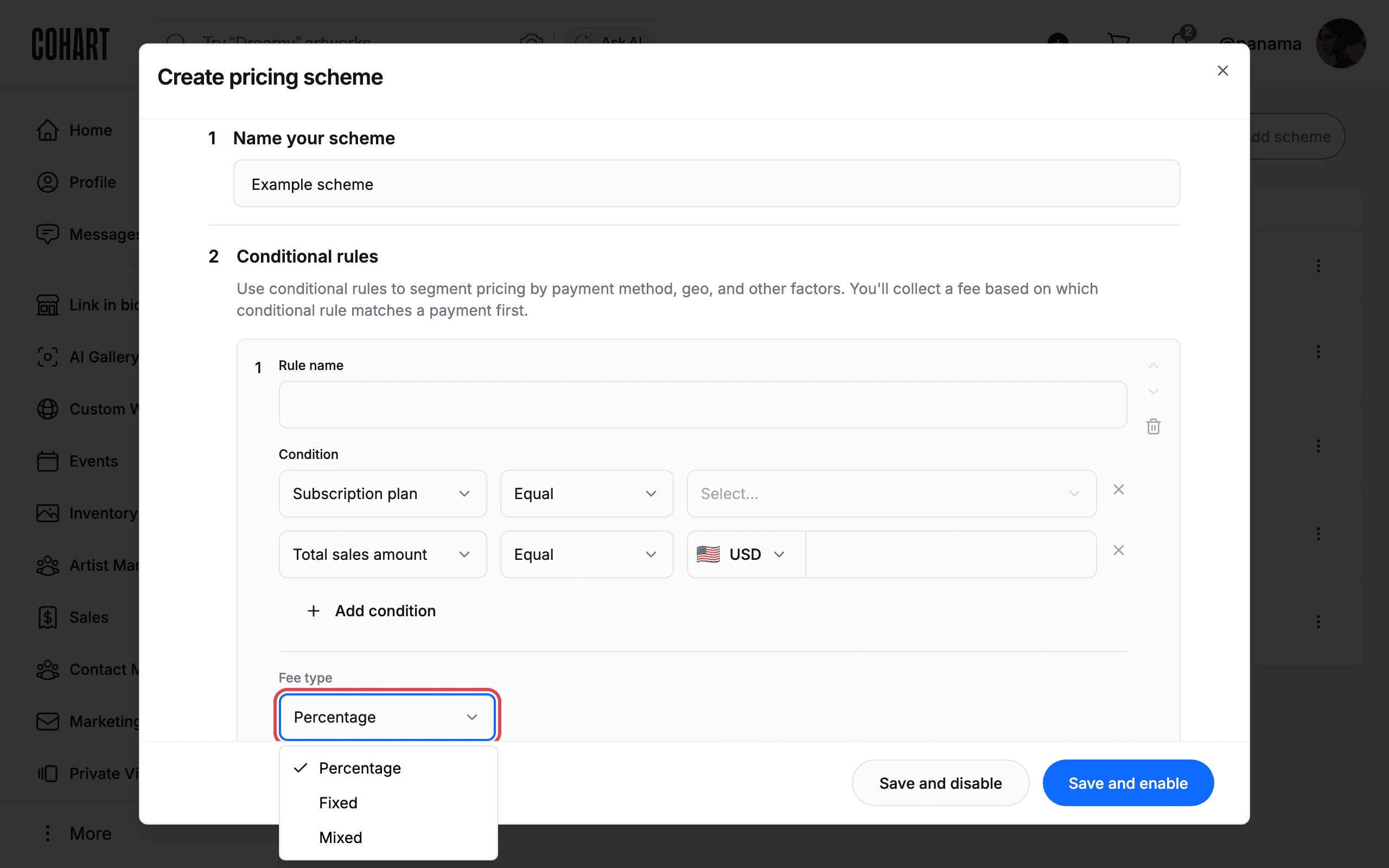
Task: Click the Inventory picture icon
Action: click(48, 513)
